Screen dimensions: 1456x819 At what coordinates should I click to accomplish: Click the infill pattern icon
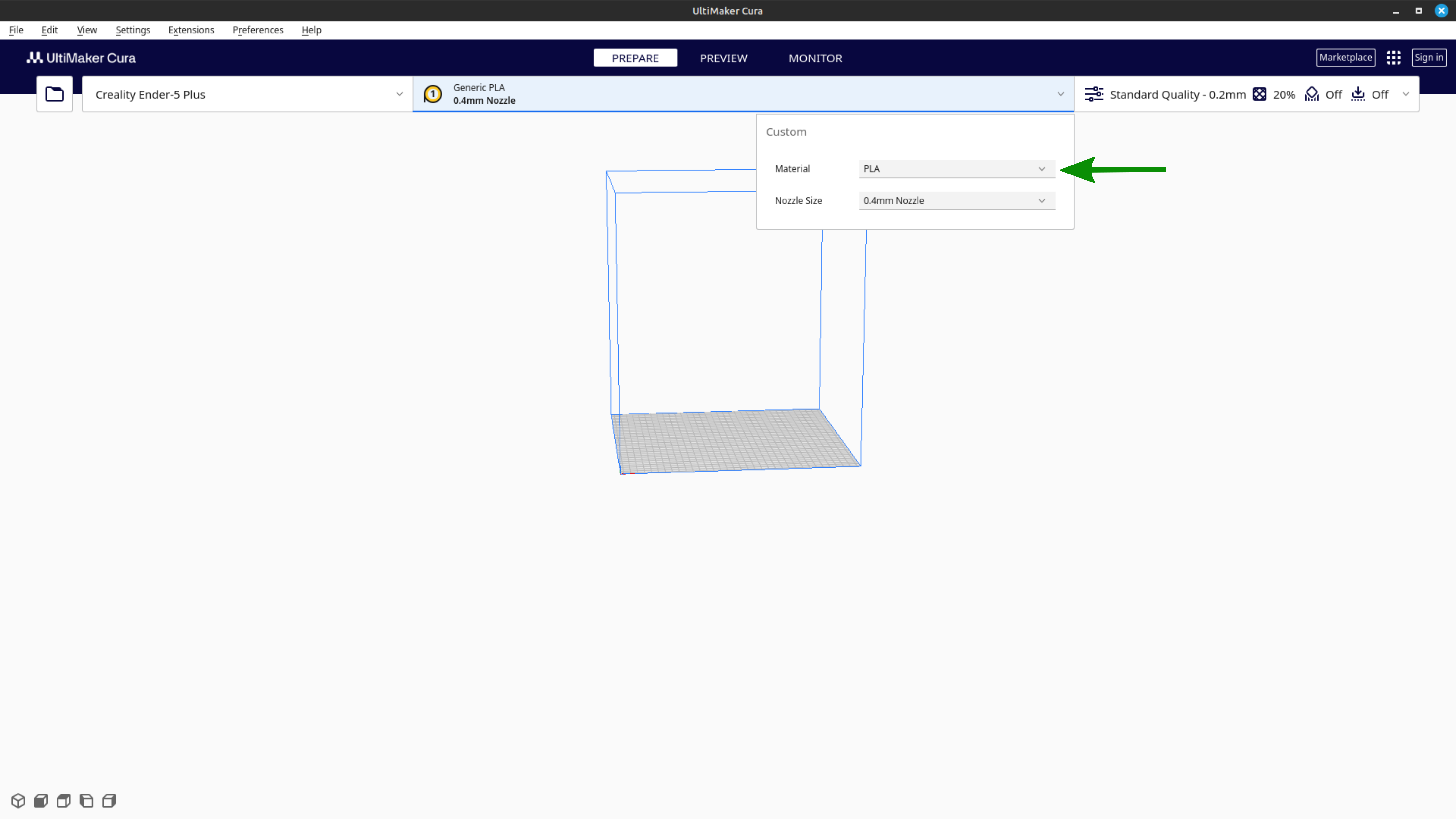[1259, 94]
